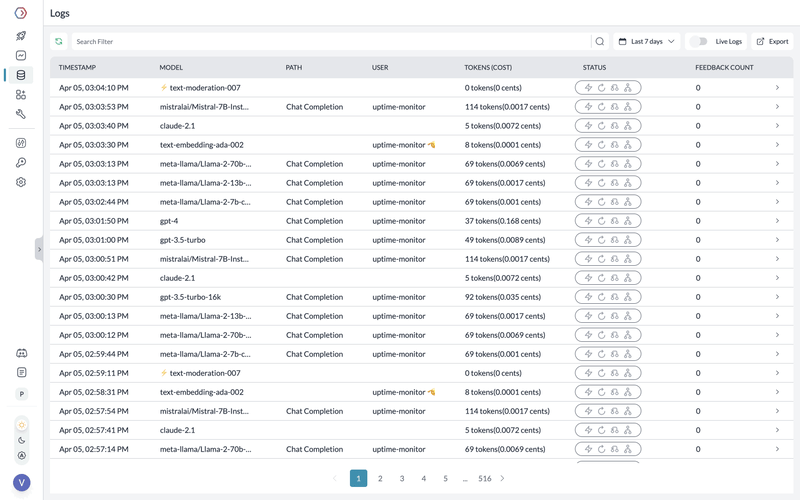
Task: Click the gpt-3.5-turbo-16k model cell
Action: pos(190,297)
